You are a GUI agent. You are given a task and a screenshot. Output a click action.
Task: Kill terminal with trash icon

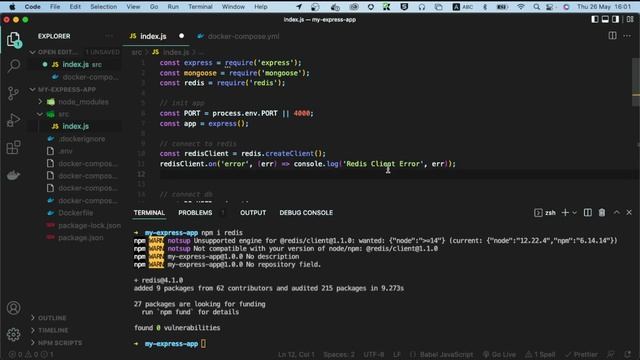pos(602,213)
